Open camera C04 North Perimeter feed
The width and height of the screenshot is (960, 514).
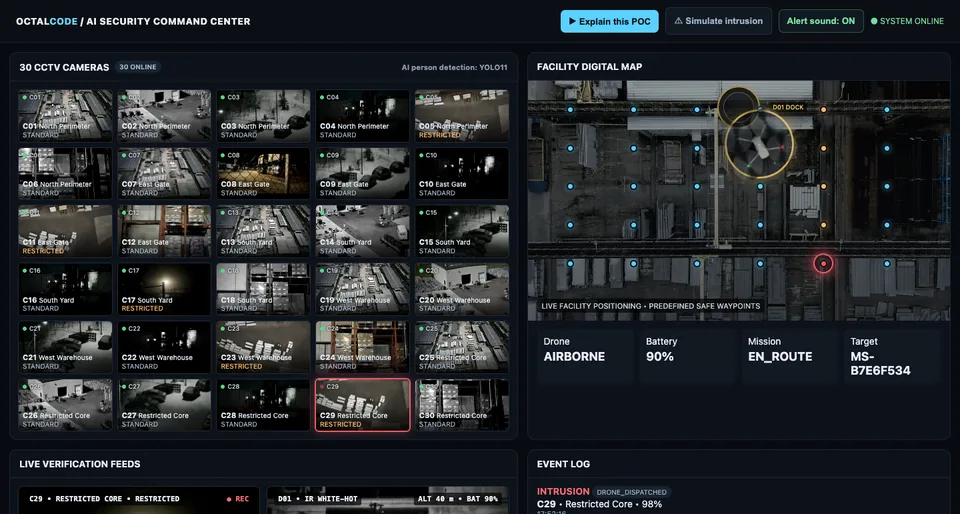363,115
